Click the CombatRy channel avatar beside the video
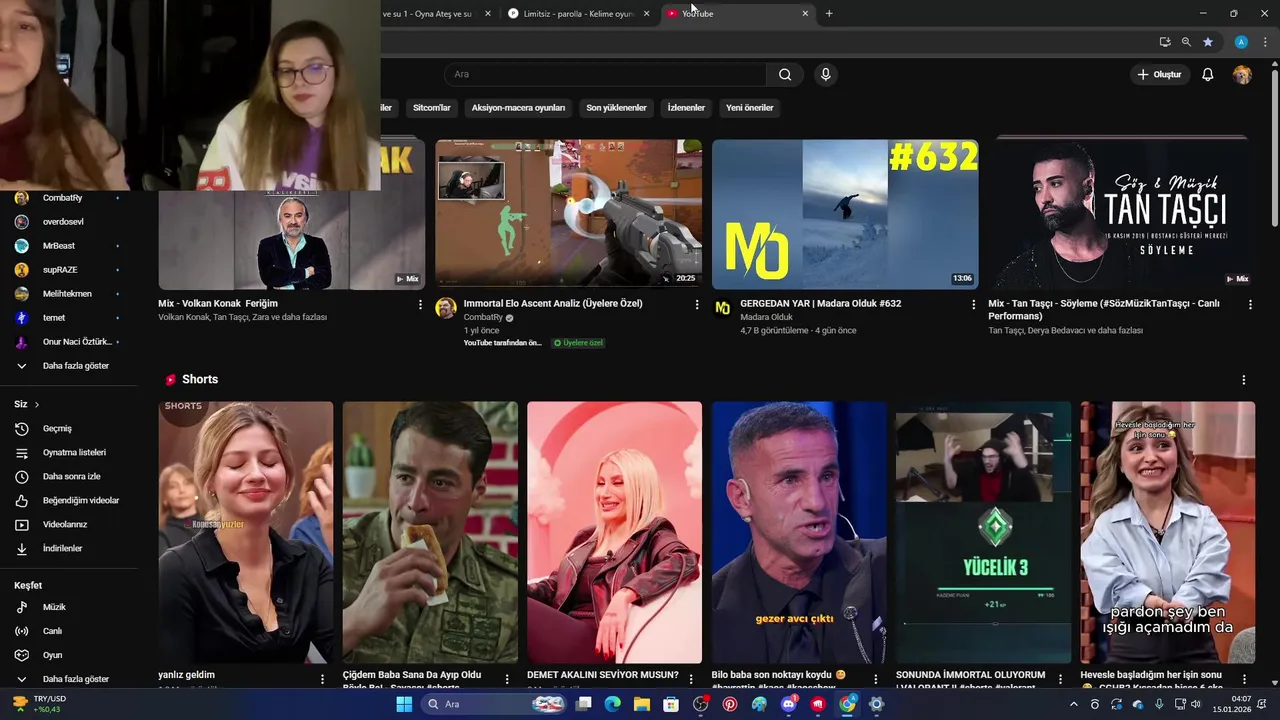The width and height of the screenshot is (1280, 720). (446, 308)
